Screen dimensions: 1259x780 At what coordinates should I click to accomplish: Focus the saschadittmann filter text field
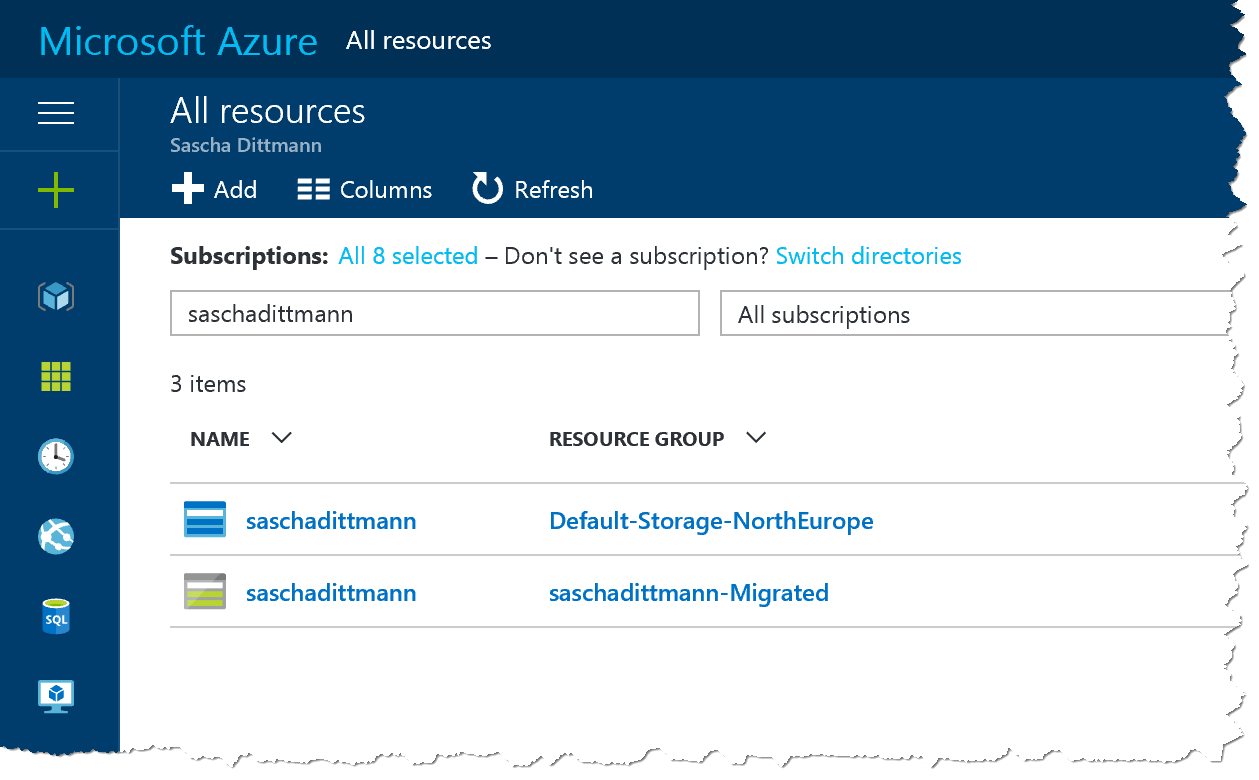(434, 315)
